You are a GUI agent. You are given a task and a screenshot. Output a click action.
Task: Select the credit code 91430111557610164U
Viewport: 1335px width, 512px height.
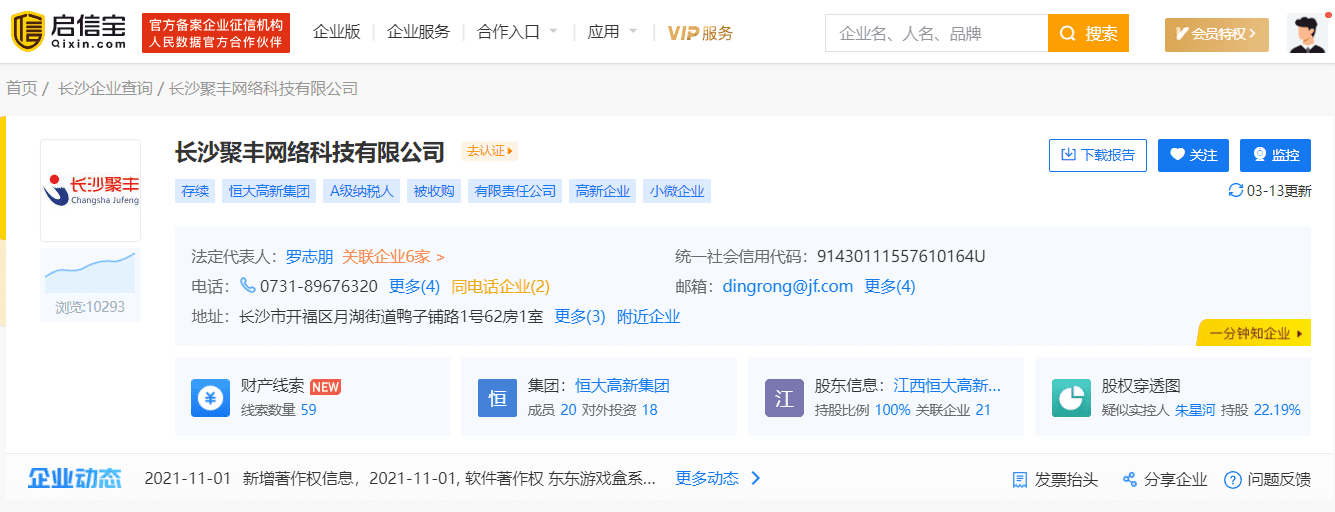pyautogui.click(x=901, y=257)
